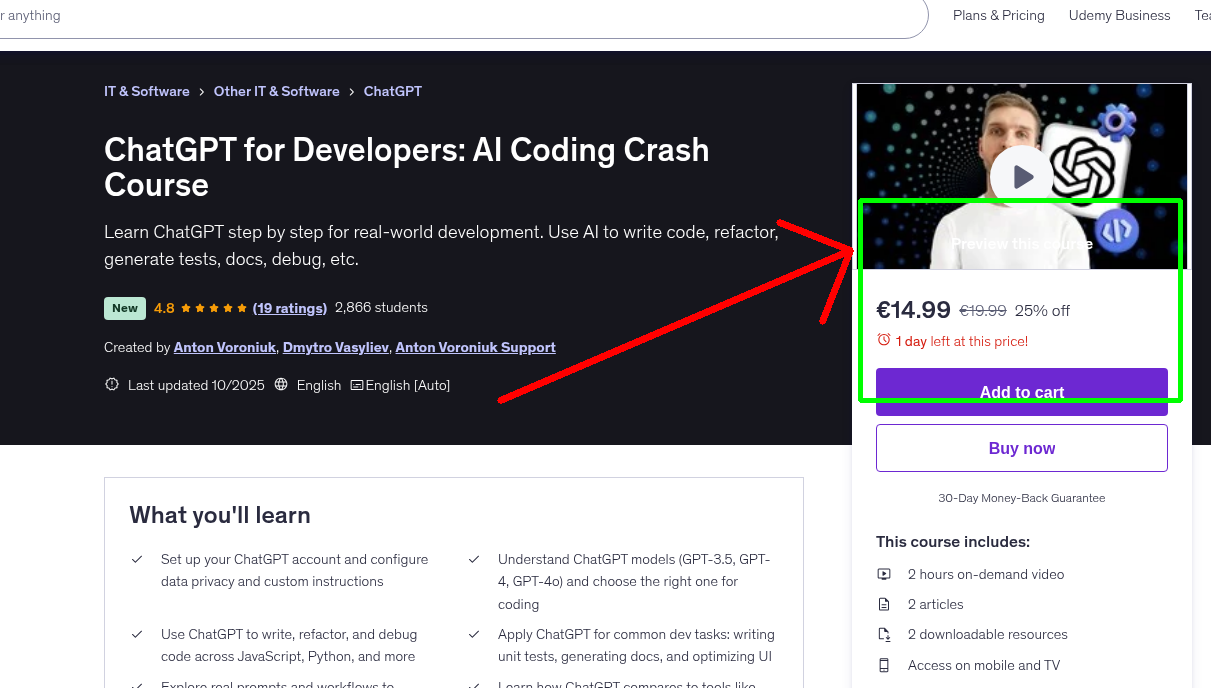Click the closed captions icon beside English [Auto]

tap(358, 384)
